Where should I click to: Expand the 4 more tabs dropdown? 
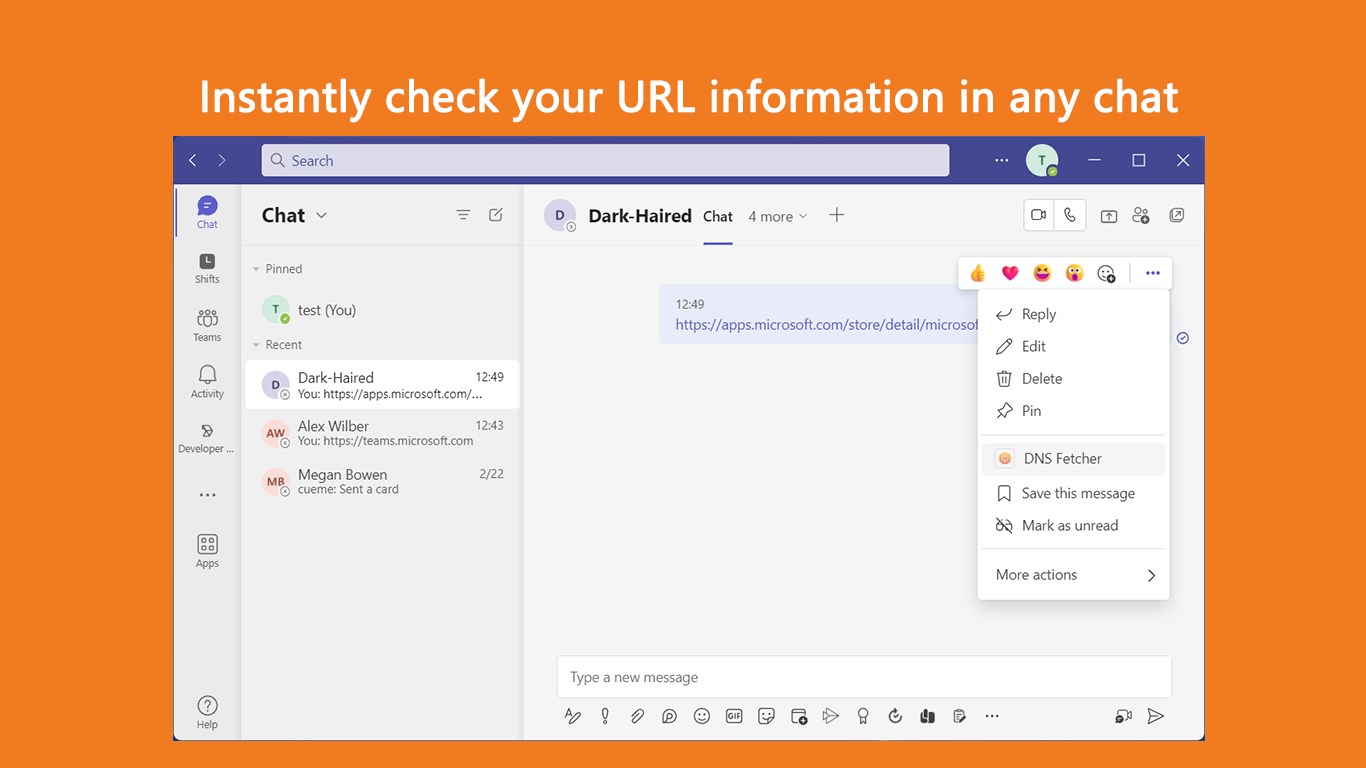[x=777, y=216]
